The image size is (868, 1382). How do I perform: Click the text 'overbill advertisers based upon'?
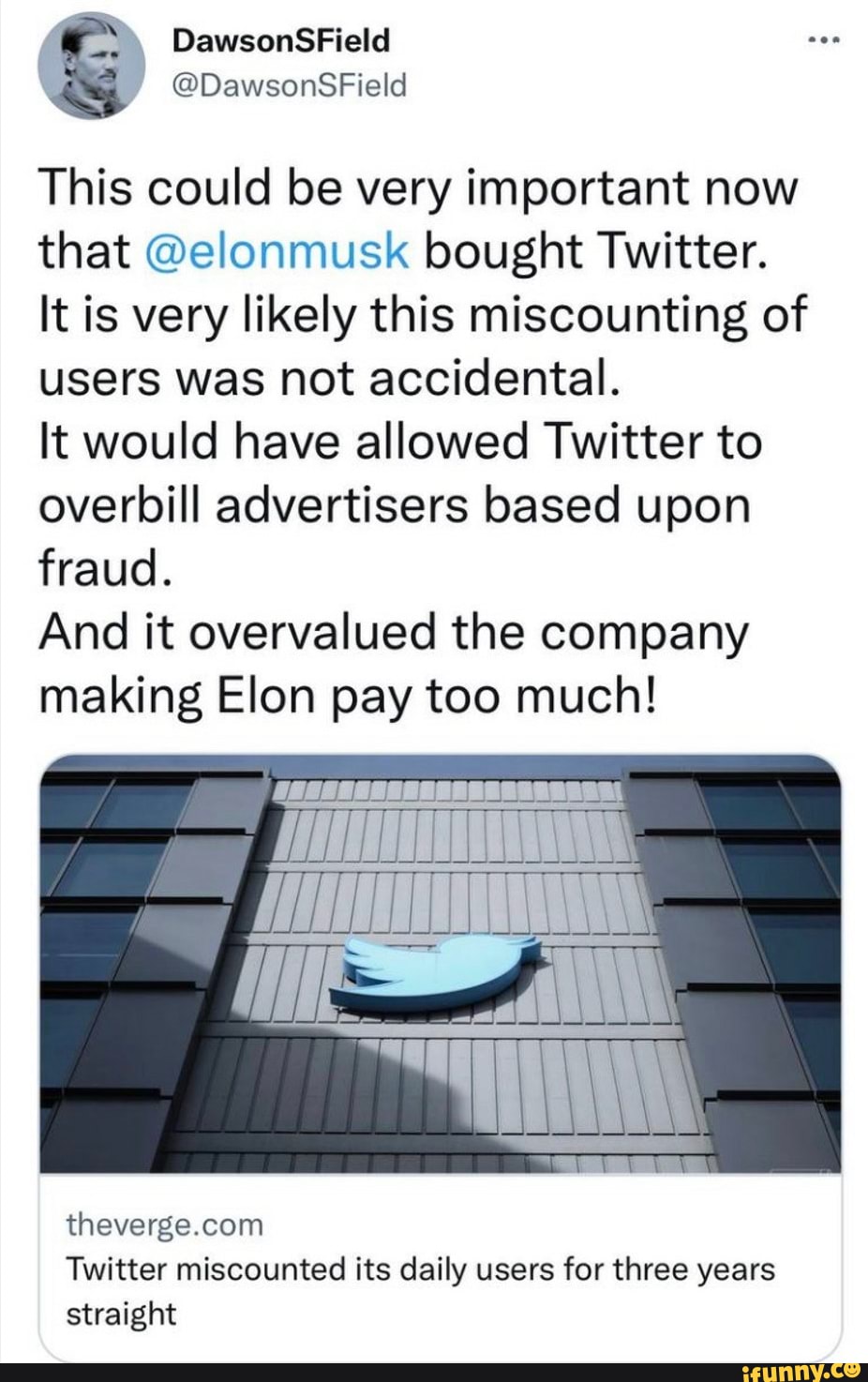click(395, 506)
